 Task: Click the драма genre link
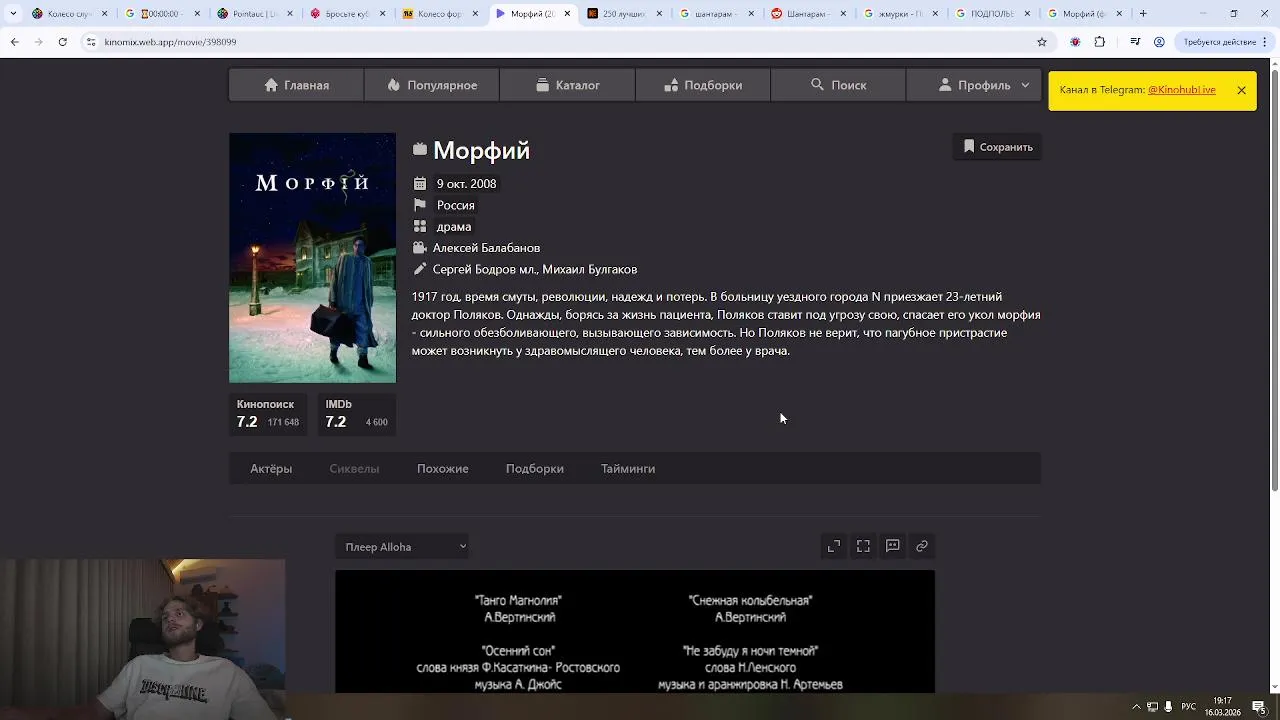(x=454, y=226)
